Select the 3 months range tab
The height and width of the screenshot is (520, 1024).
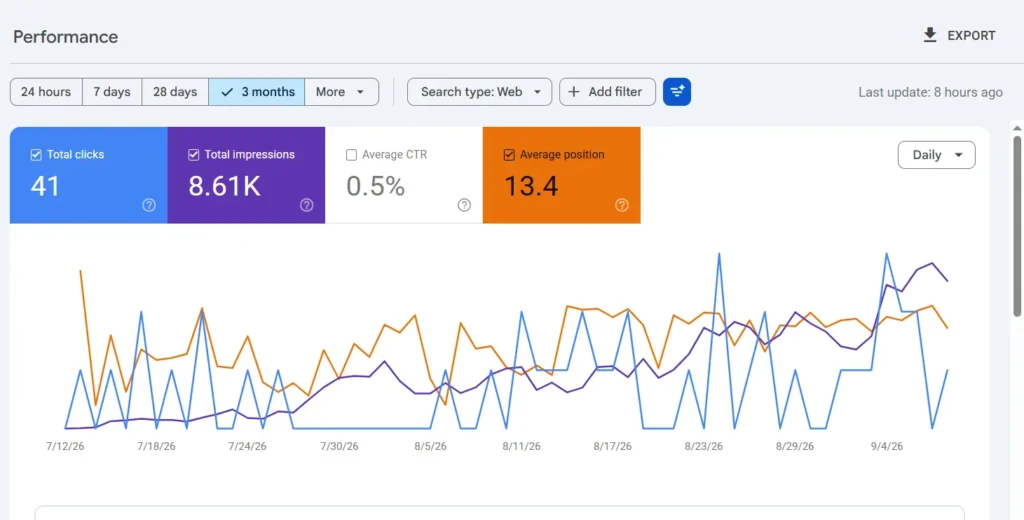(257, 92)
